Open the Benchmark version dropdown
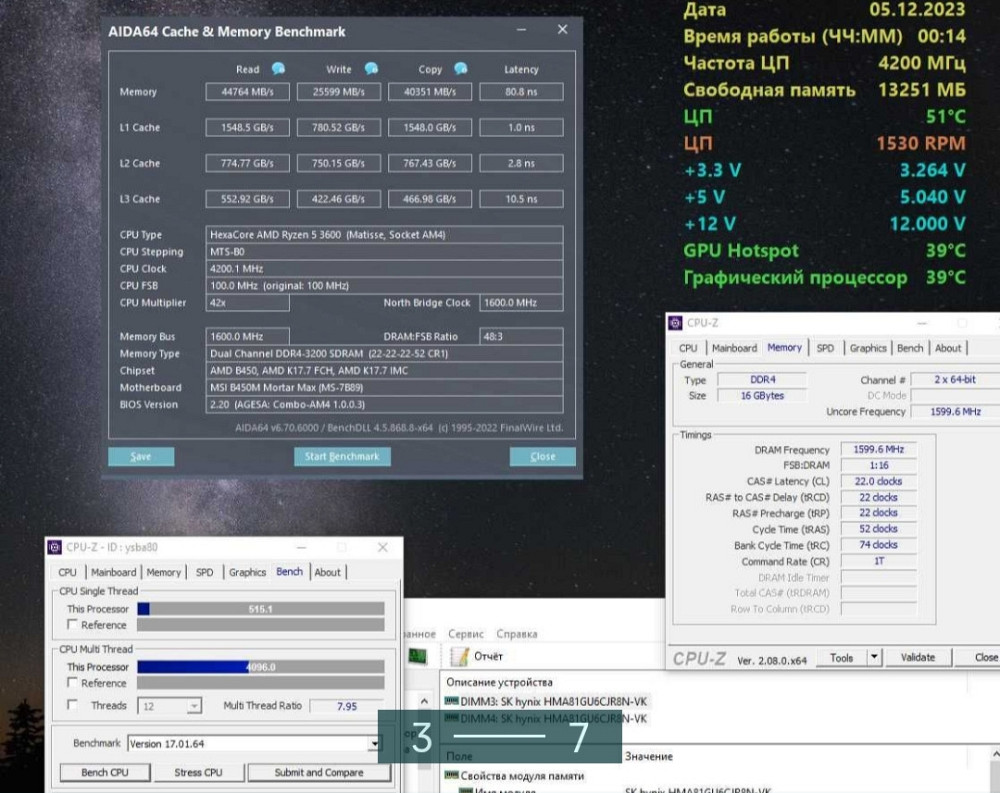Screen dimensions: 1000x793 [x=374, y=744]
